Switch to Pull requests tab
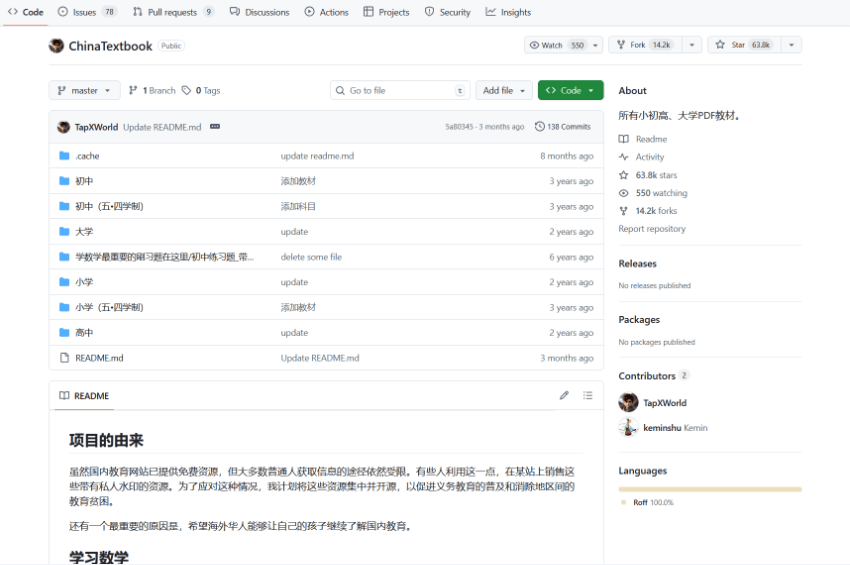 pos(173,12)
